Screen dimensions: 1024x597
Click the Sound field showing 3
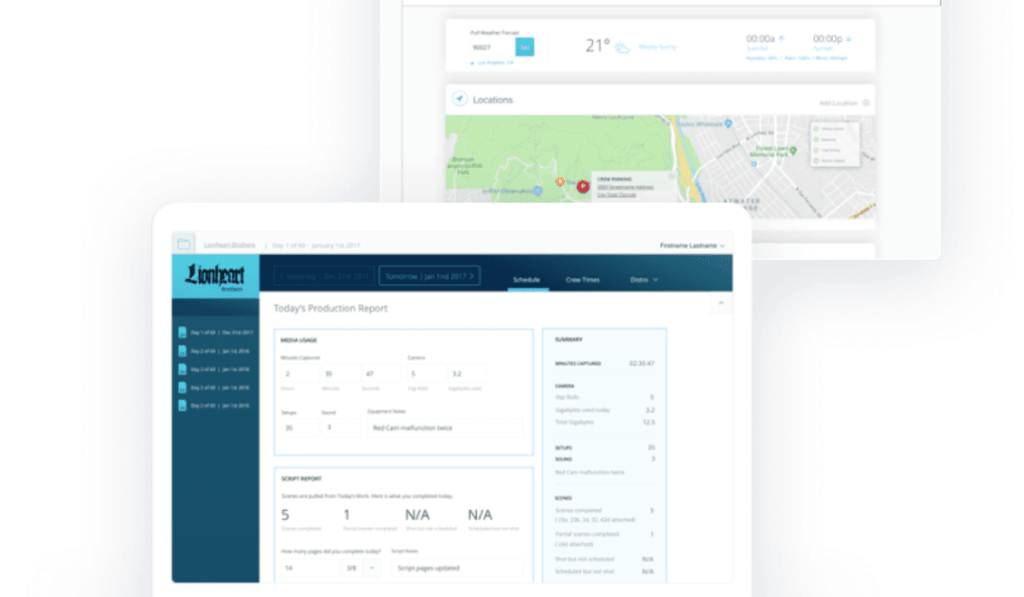pos(340,428)
